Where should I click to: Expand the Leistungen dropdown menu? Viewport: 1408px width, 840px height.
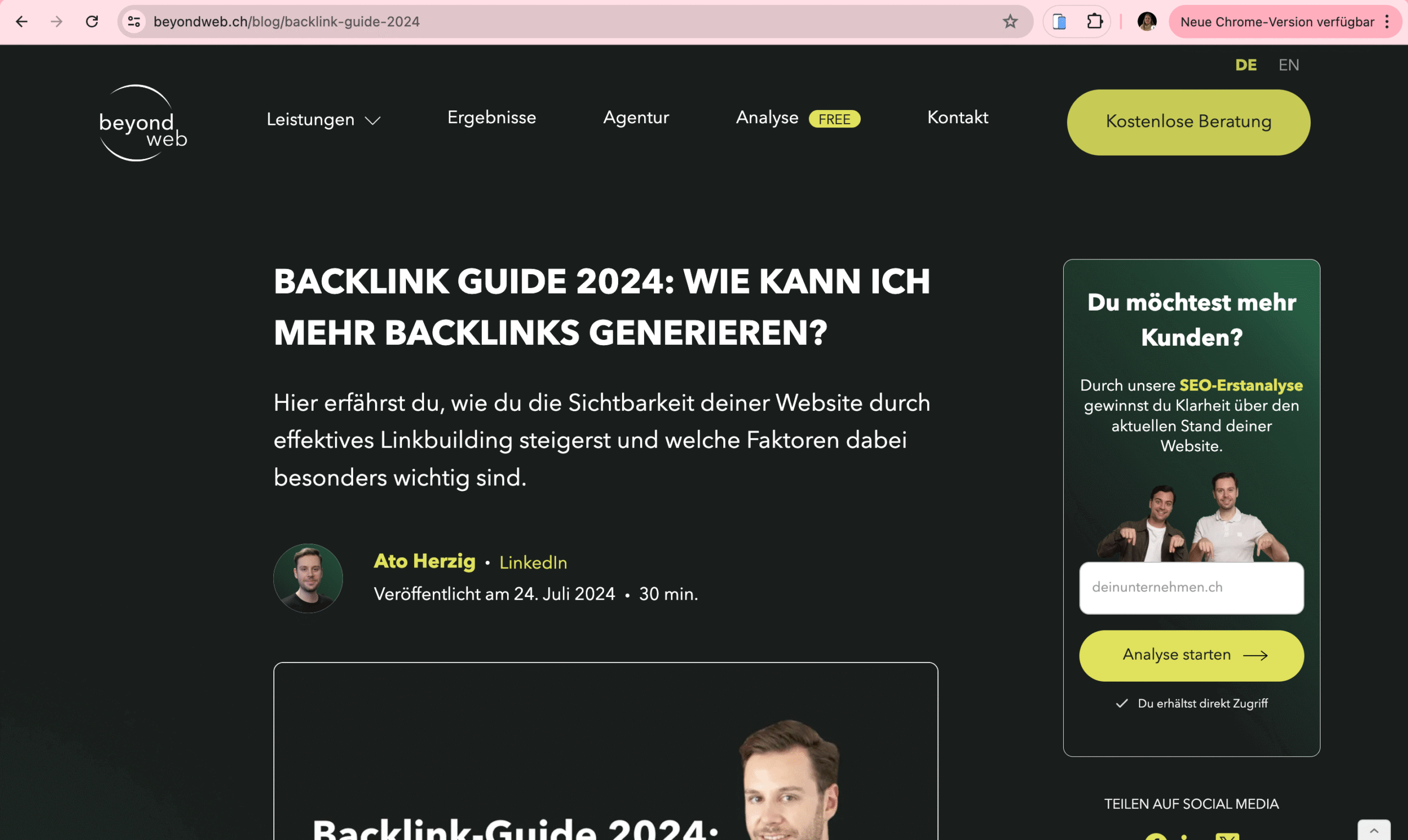pyautogui.click(x=323, y=119)
